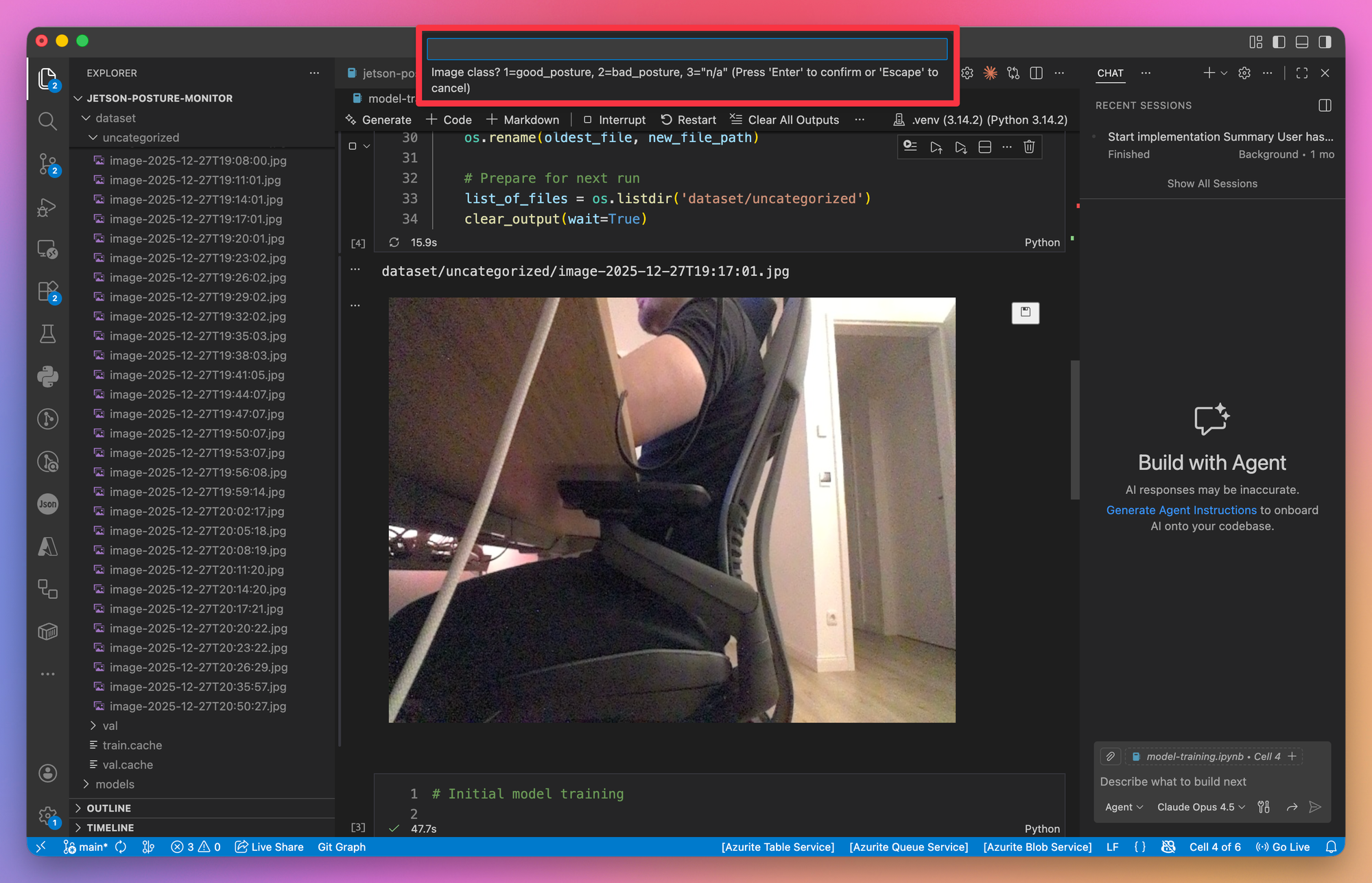Switch to the CHAT tab in right panel
The width and height of the screenshot is (1372, 883).
tap(1110, 73)
